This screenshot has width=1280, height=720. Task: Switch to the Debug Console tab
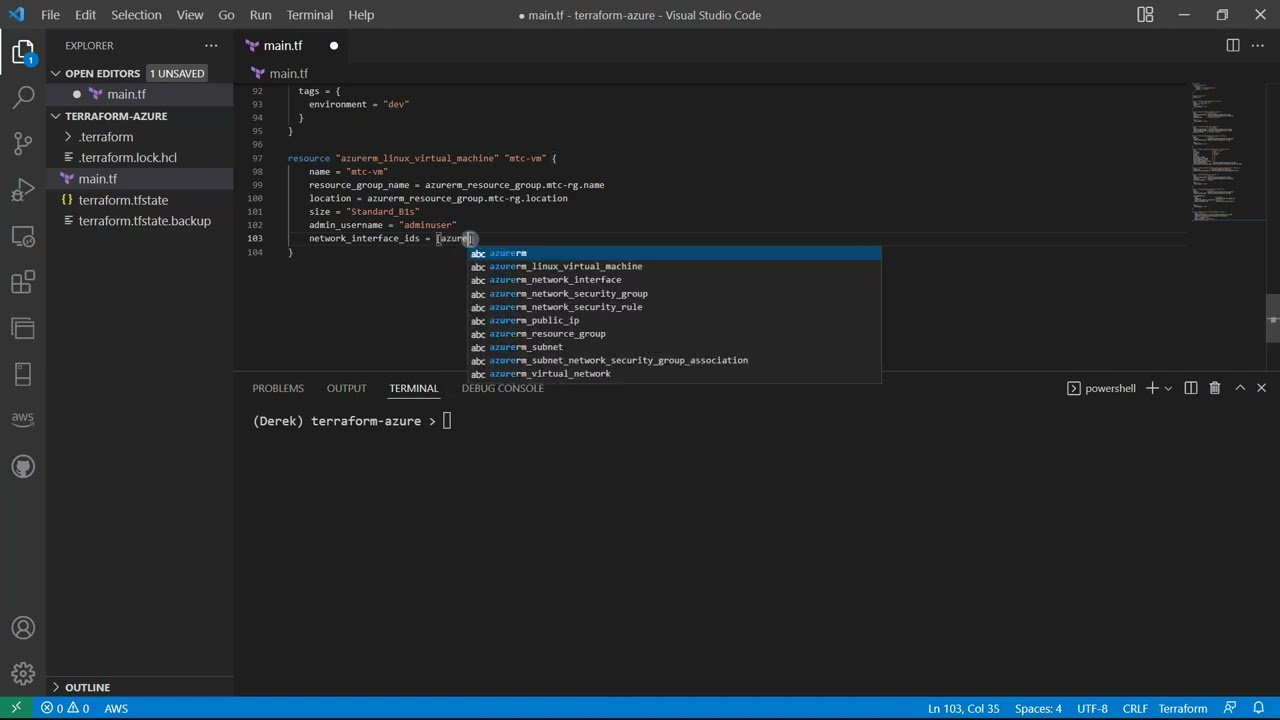(503, 388)
